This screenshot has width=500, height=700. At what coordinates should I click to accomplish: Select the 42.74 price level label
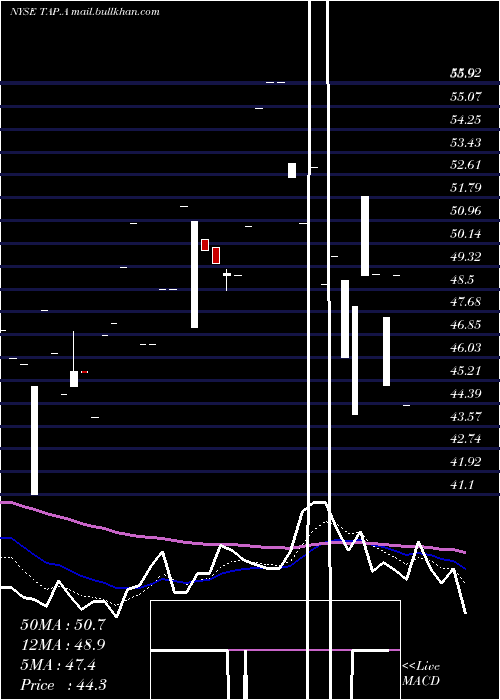[x=466, y=439]
